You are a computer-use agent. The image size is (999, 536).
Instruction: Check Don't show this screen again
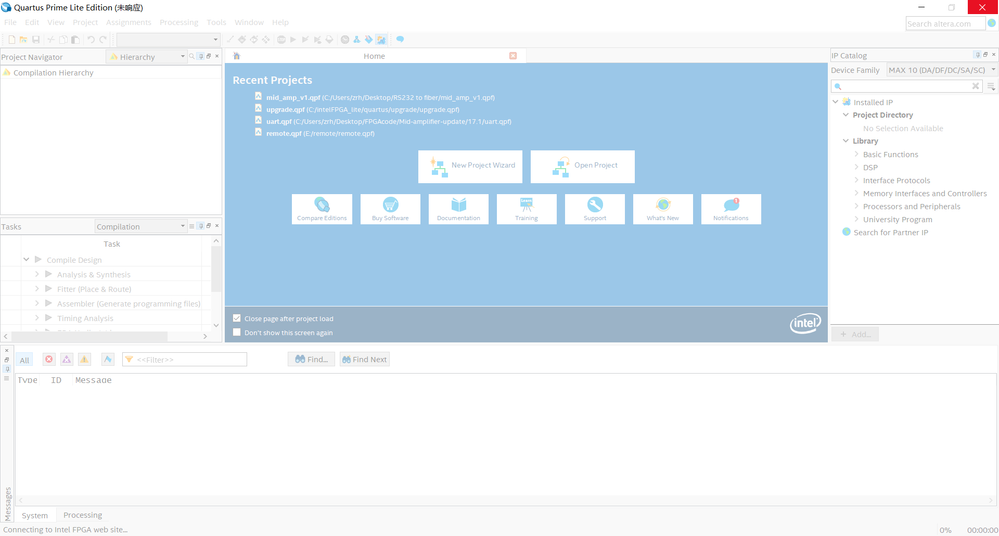(x=237, y=332)
